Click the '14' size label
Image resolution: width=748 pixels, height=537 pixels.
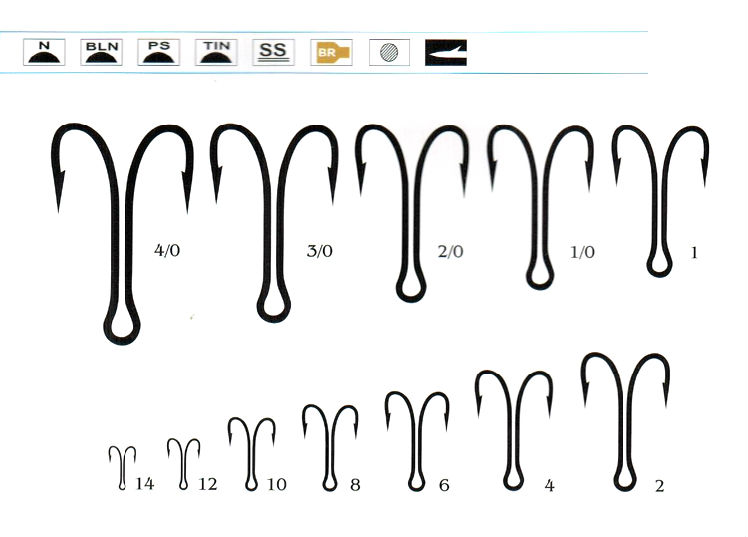(x=145, y=484)
